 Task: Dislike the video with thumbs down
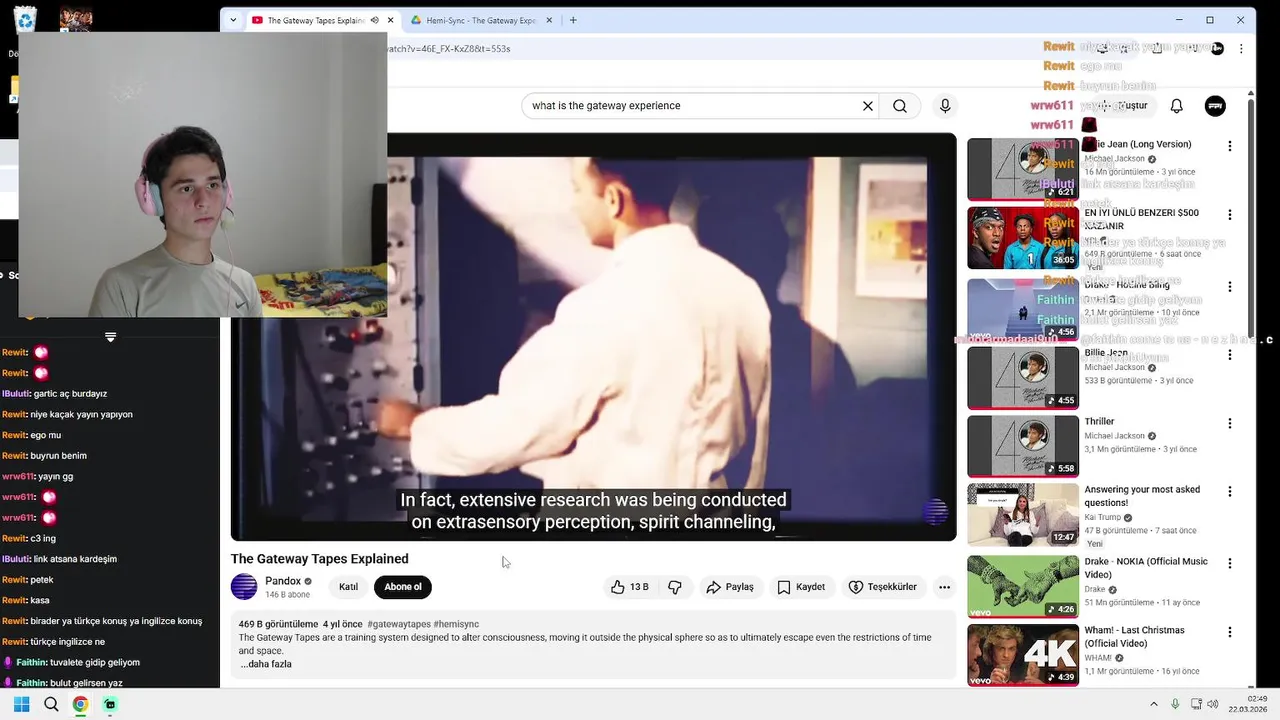(675, 587)
